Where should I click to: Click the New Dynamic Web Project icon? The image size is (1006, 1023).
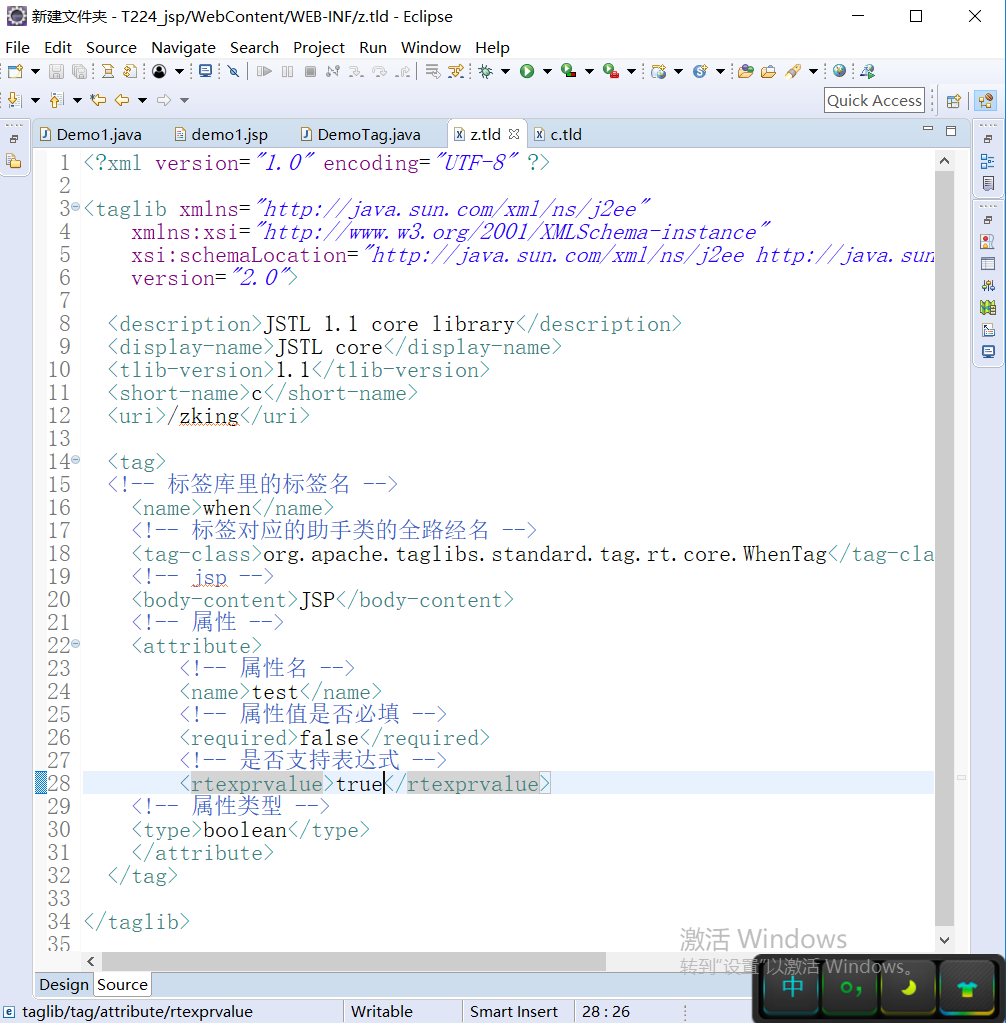658,71
